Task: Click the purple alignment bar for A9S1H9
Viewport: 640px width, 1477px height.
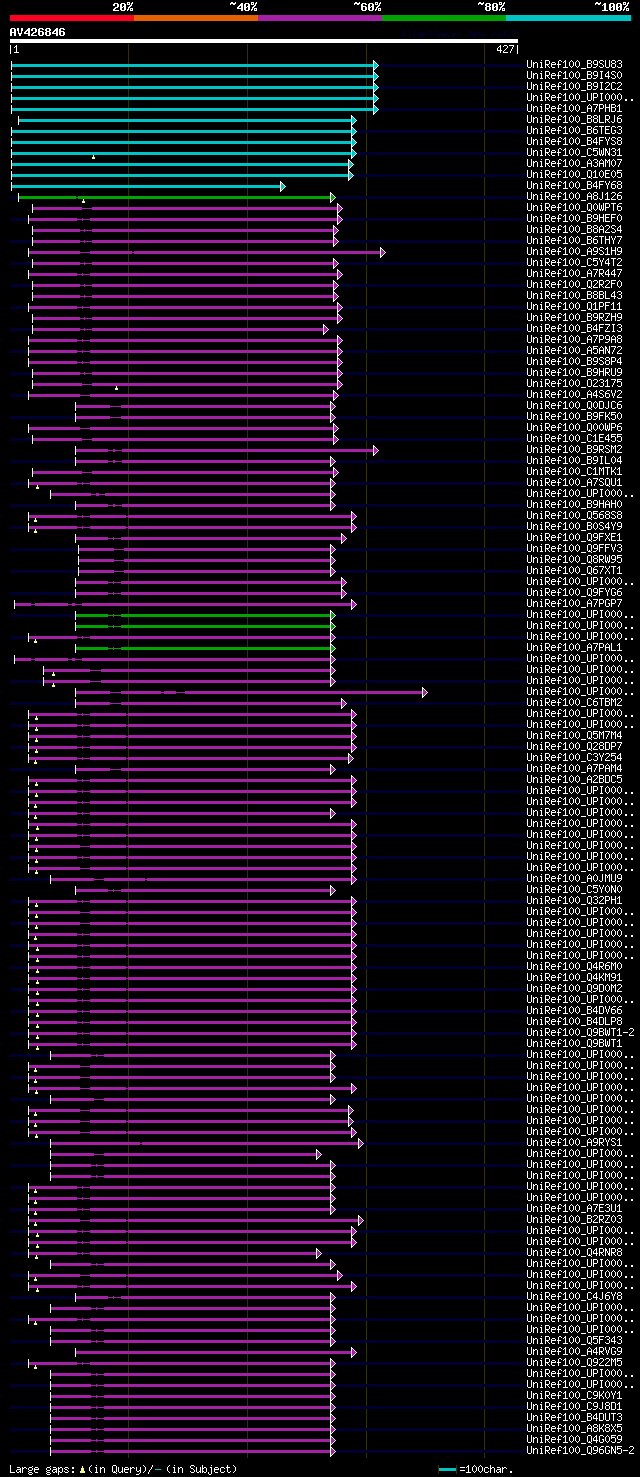Action: (x=208, y=252)
